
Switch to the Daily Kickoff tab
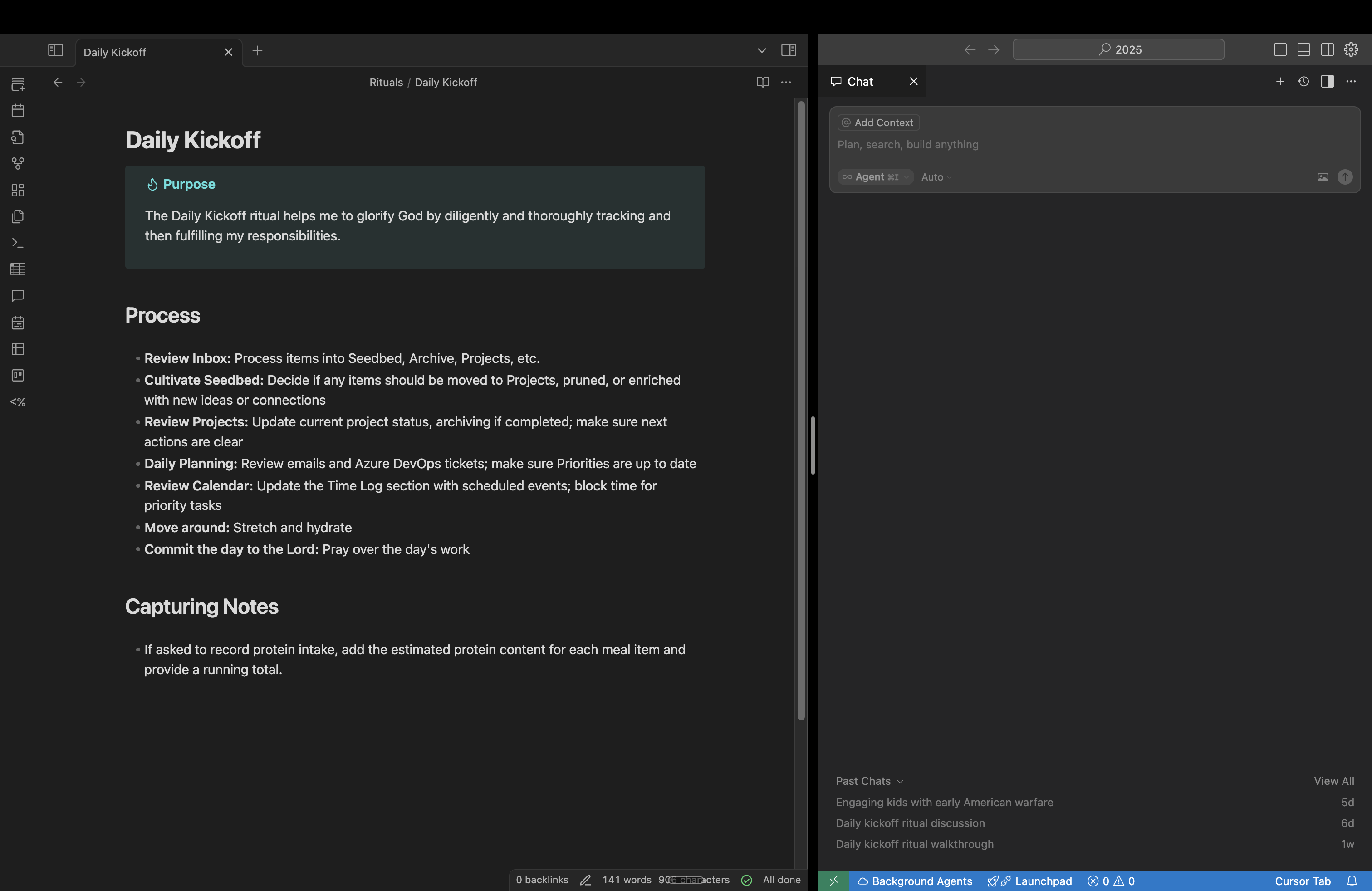coord(158,52)
